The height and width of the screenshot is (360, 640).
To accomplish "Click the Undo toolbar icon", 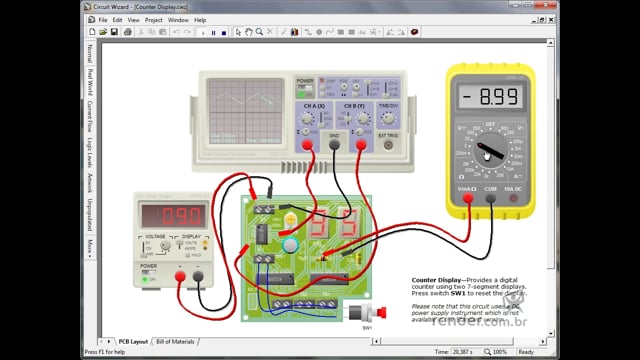I will pyautogui.click(x=176, y=32).
